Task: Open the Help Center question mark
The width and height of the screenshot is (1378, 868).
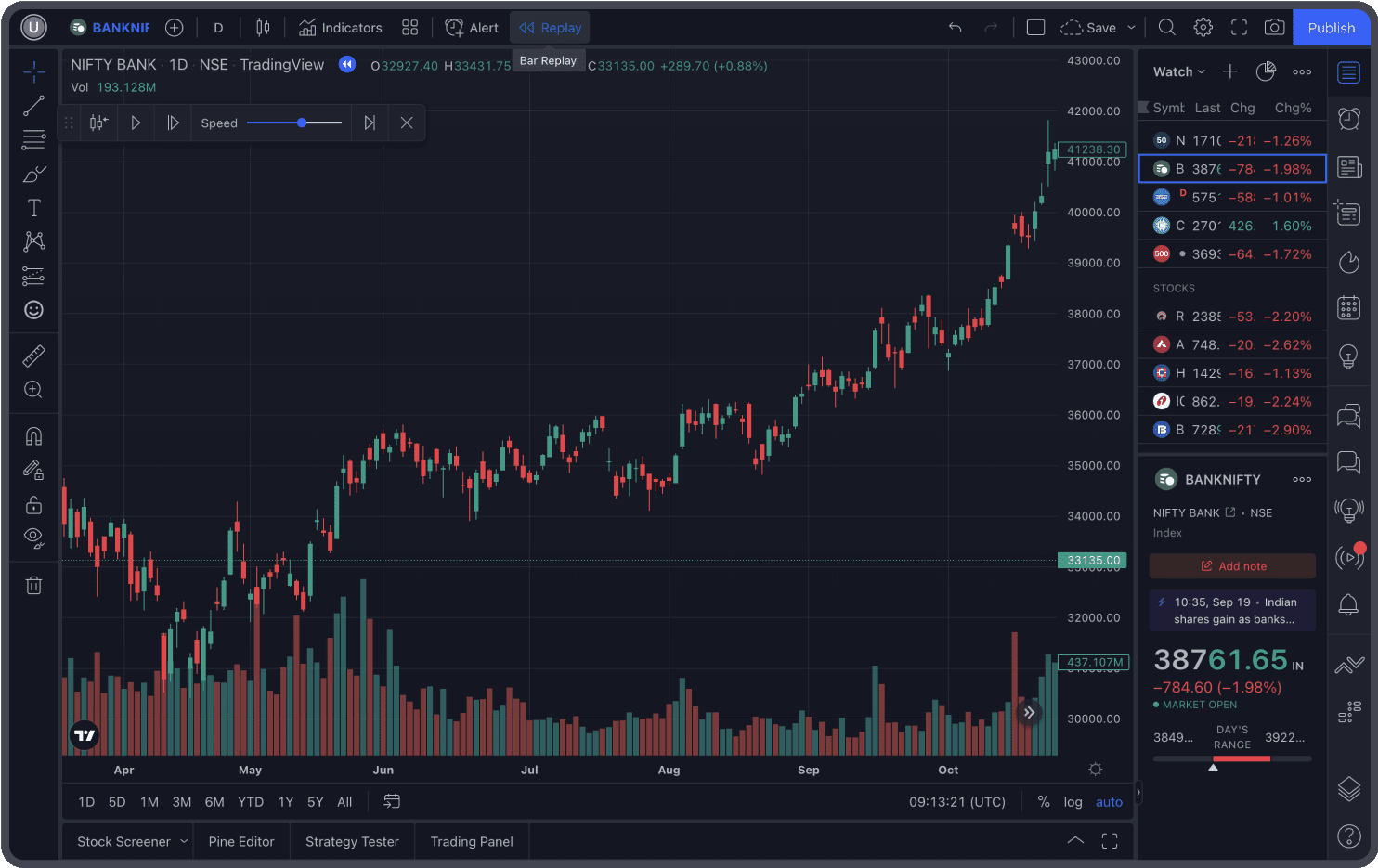Action: (1348, 836)
